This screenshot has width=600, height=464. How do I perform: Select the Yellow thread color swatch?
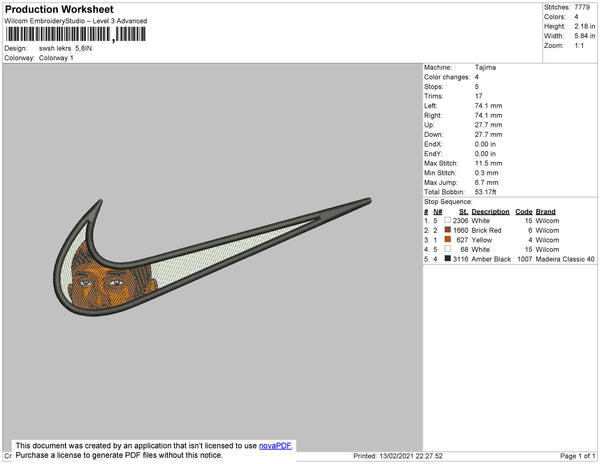447,239
